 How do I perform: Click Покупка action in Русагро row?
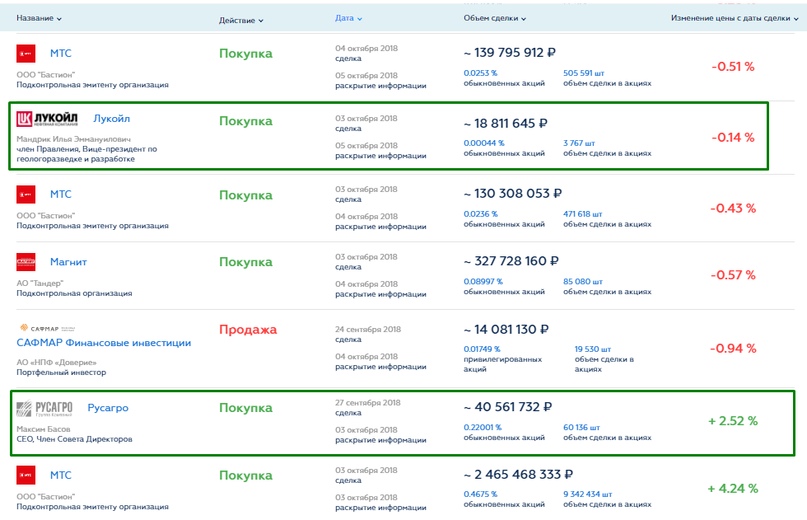245,408
